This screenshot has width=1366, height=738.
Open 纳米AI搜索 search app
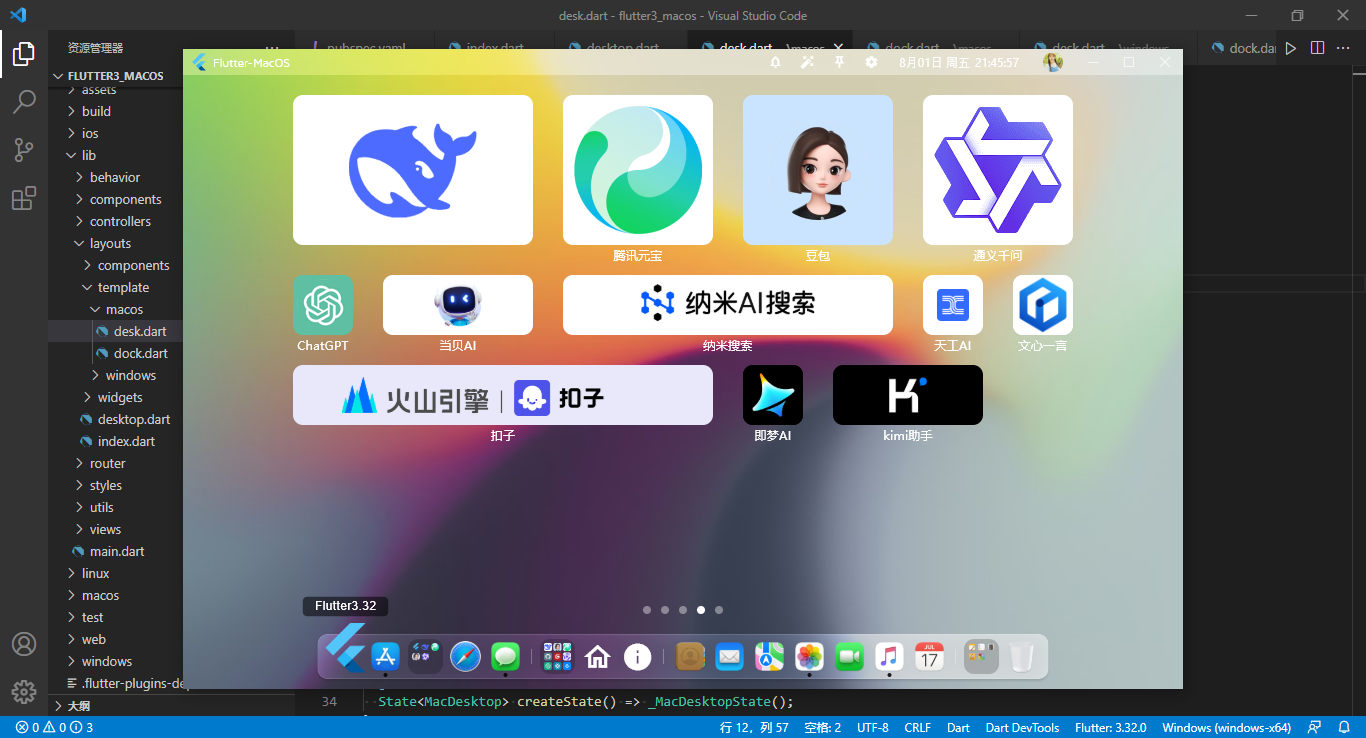[727, 304]
